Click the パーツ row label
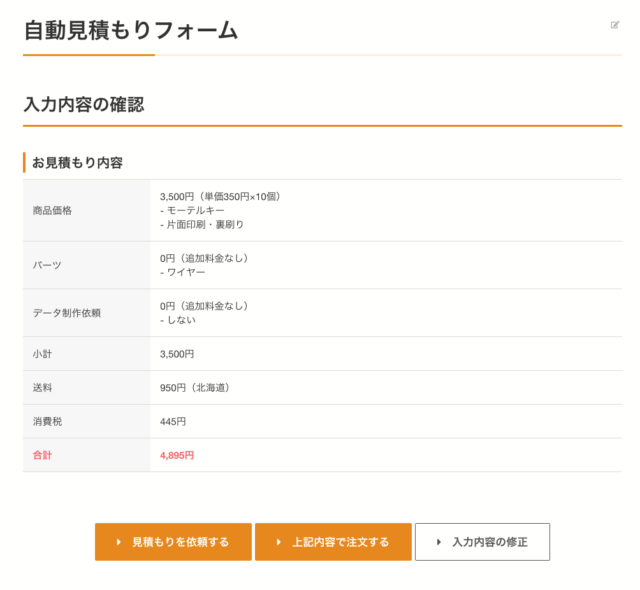 tap(47, 265)
